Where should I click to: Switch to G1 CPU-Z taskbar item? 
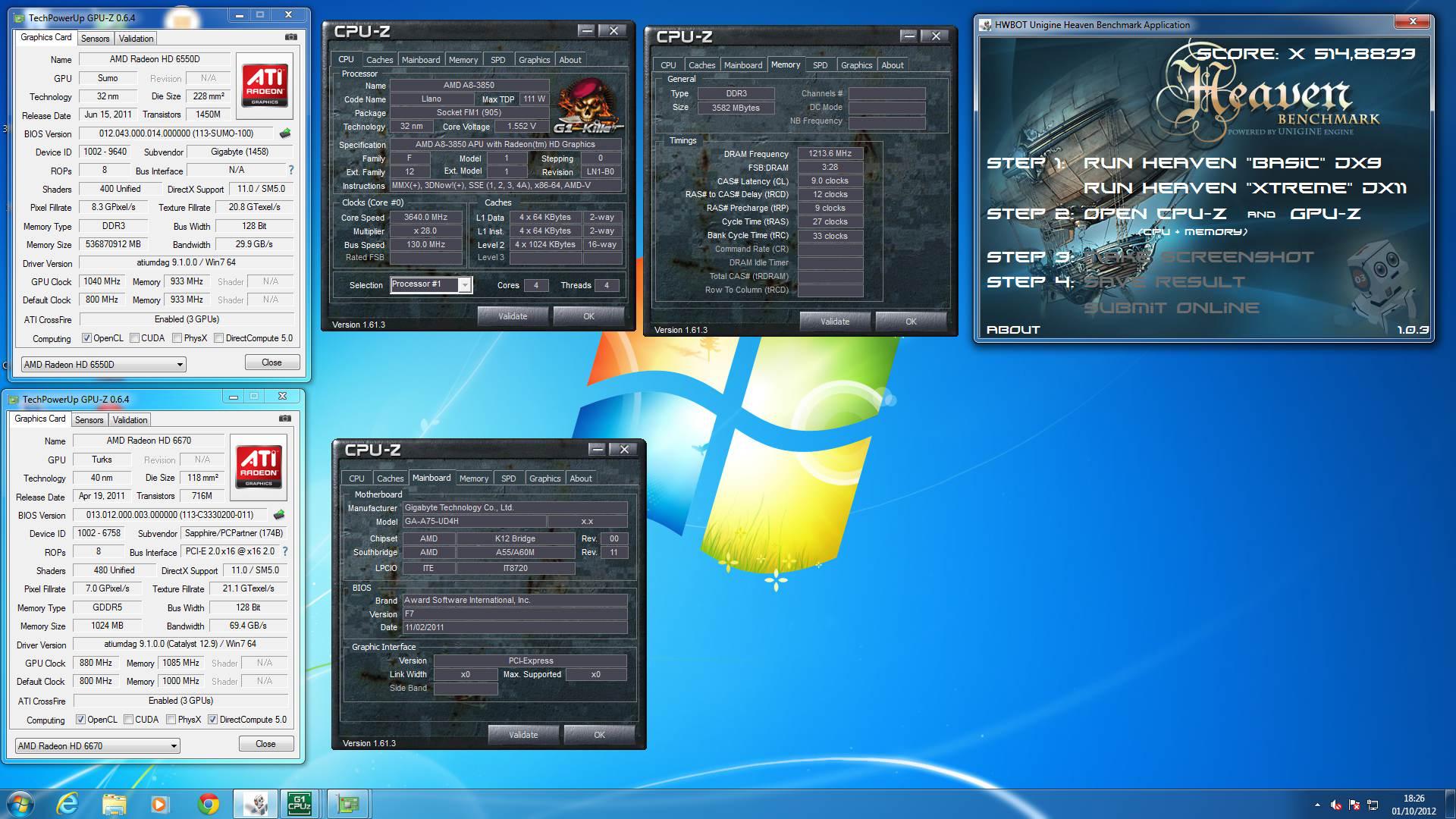click(300, 804)
